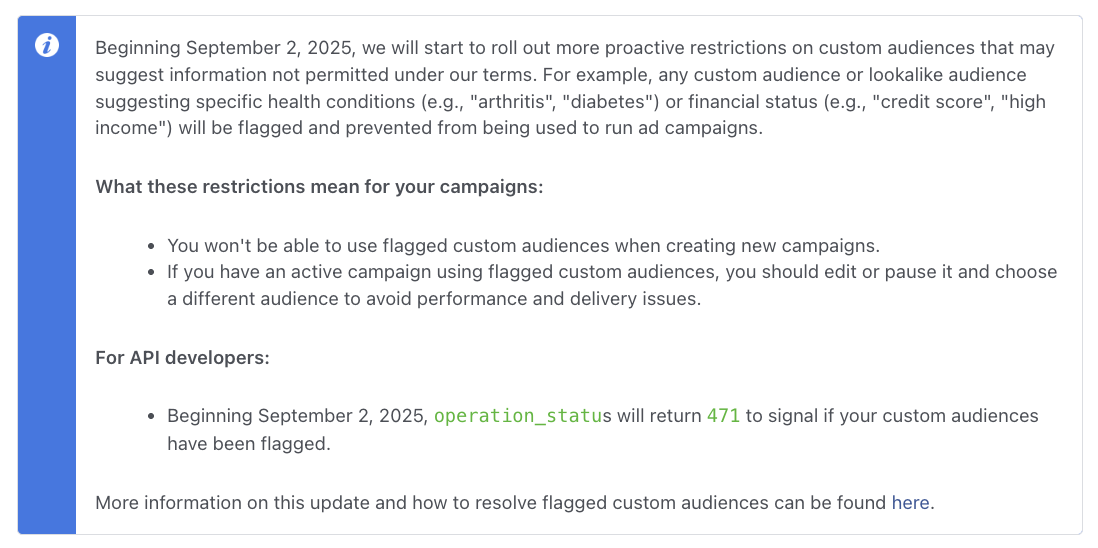Click the quoted word "high" before income
This screenshot has height=548, width=1098.
(x=1035, y=103)
